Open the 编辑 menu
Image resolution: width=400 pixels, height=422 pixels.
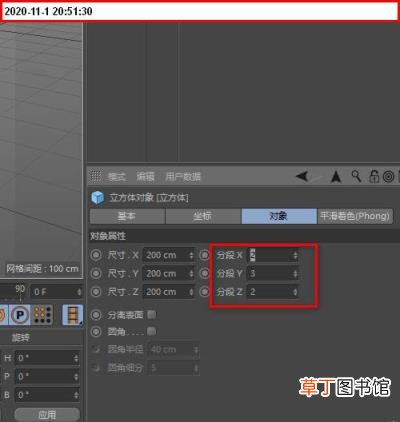pos(146,176)
